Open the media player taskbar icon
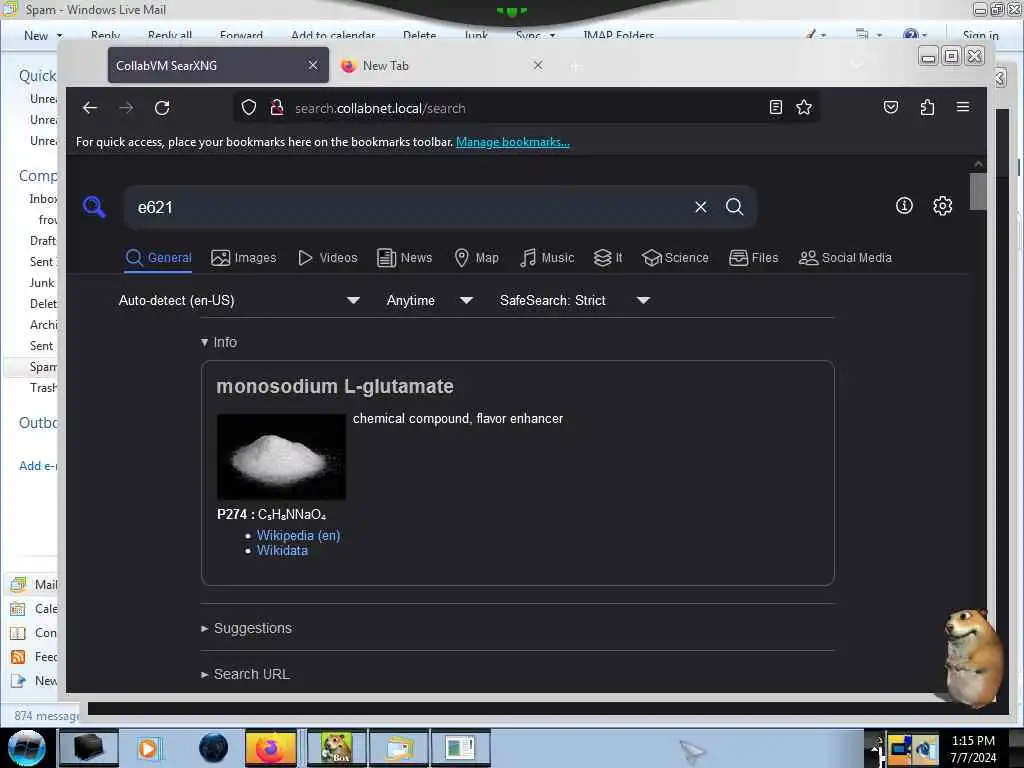The width and height of the screenshot is (1024, 768). pyautogui.click(x=148, y=748)
